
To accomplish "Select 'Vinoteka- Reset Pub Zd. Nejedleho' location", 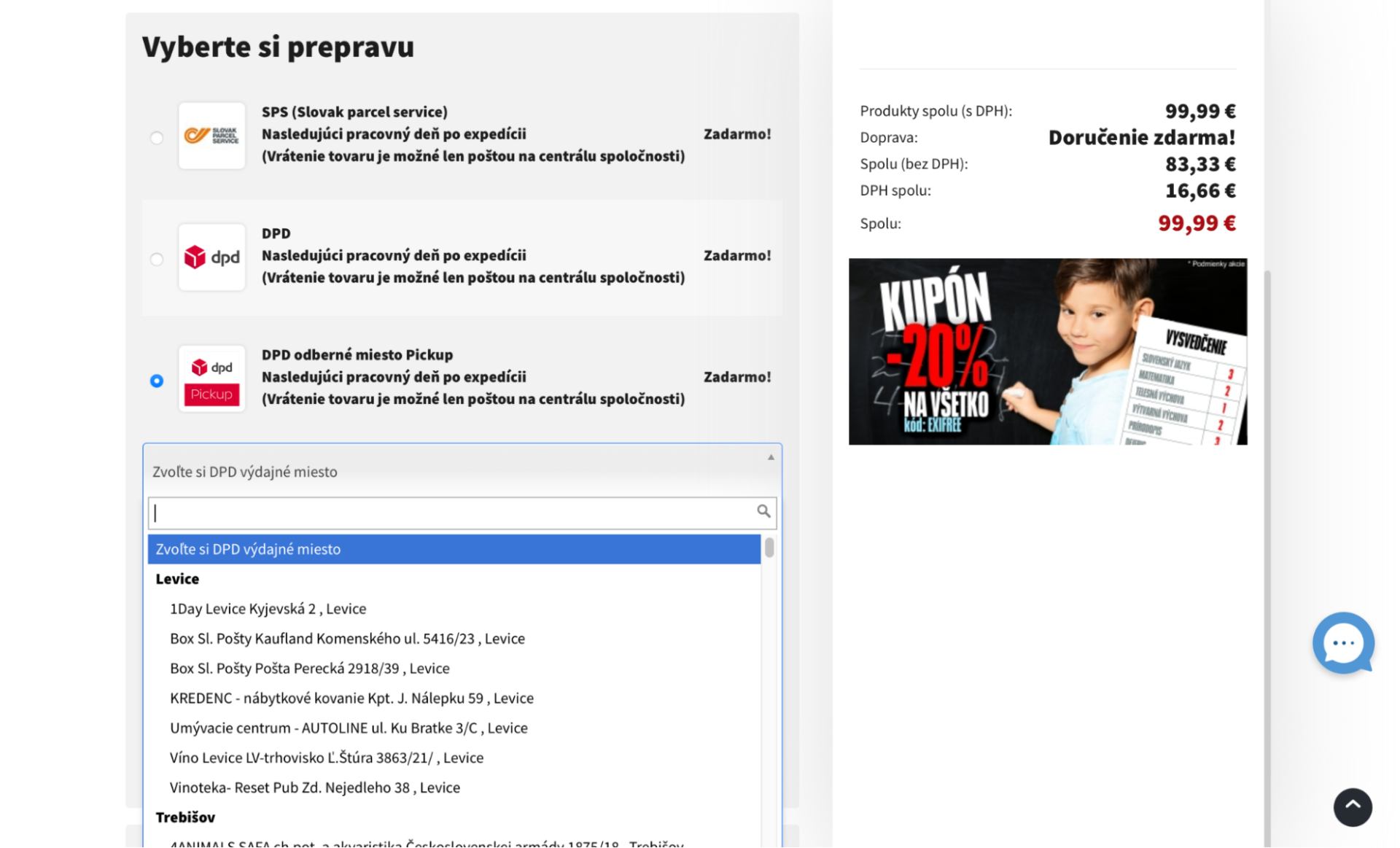I will click(315, 787).
